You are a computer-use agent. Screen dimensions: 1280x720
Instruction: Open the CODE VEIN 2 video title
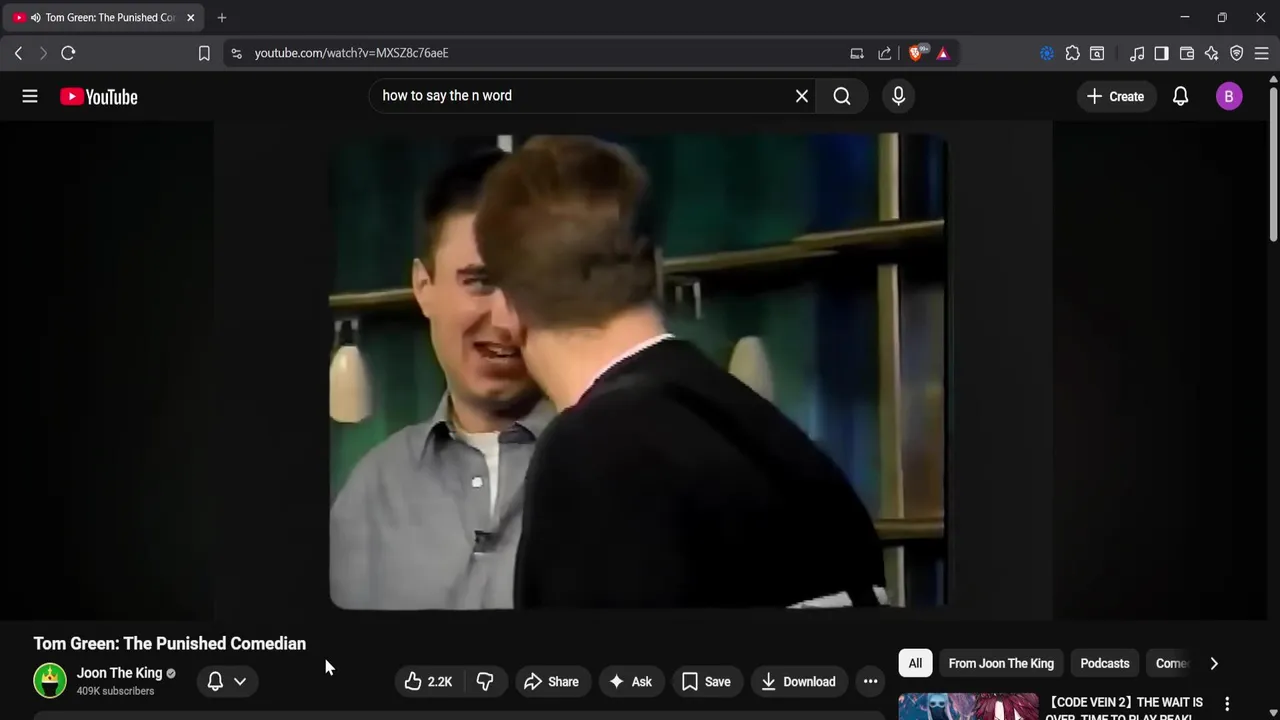click(1126, 709)
